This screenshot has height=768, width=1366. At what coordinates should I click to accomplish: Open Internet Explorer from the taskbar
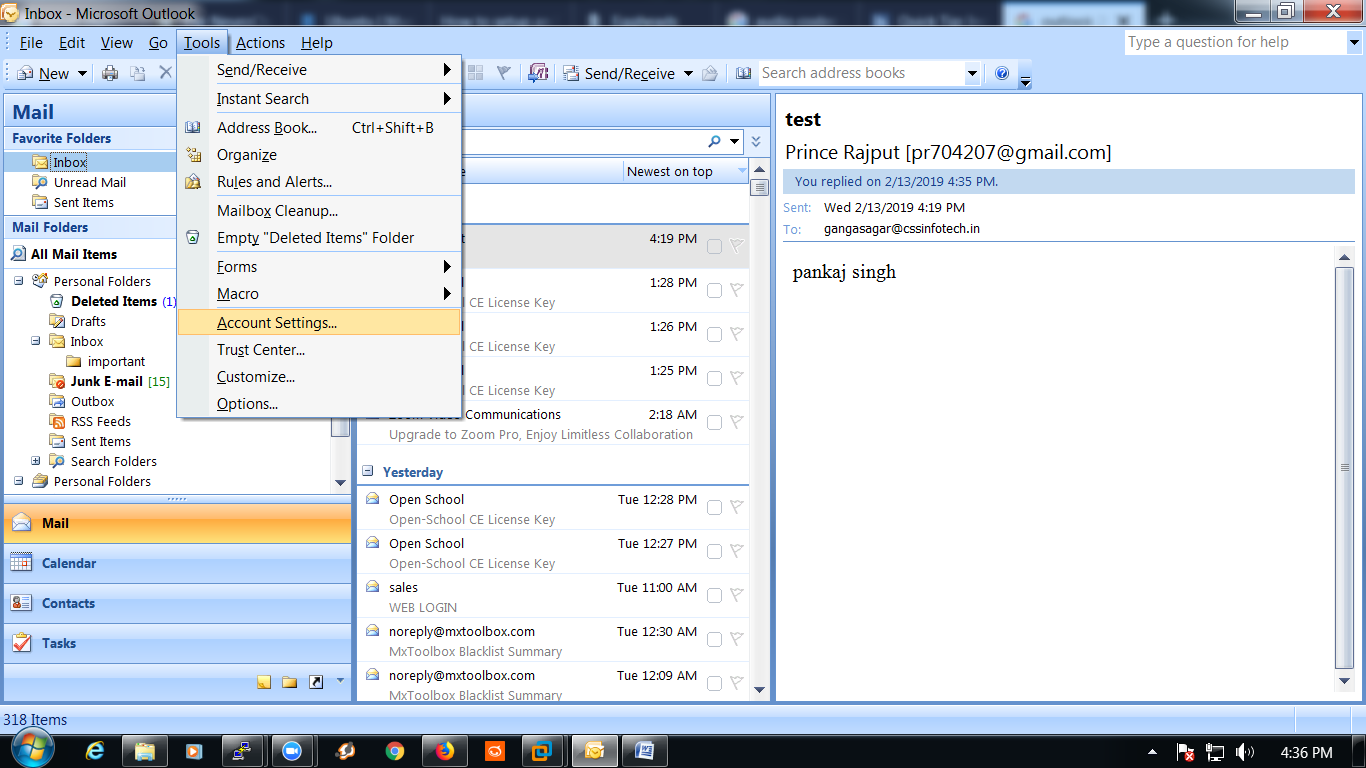pyautogui.click(x=96, y=751)
